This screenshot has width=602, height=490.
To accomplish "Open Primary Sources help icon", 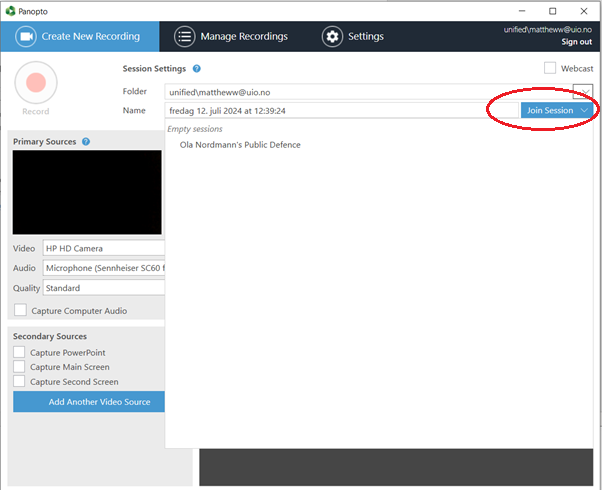I will point(86,142).
